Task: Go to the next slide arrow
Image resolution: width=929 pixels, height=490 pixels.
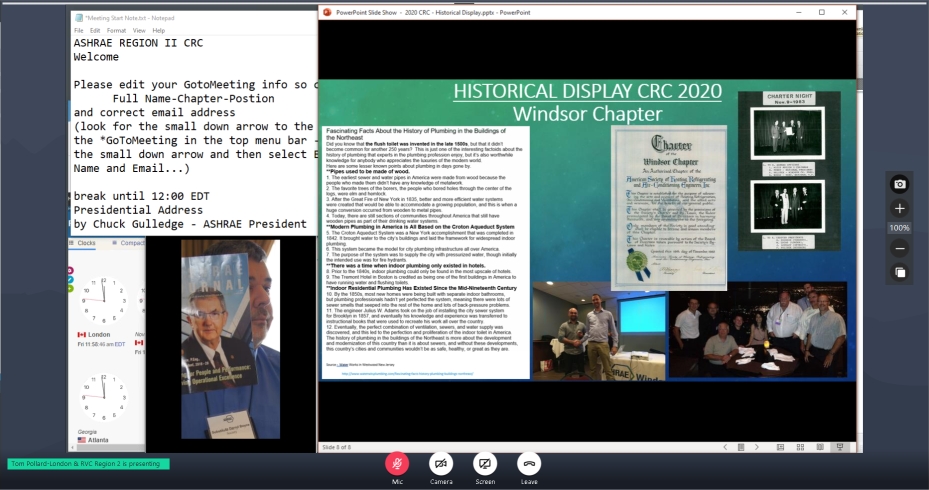Action: click(x=757, y=447)
